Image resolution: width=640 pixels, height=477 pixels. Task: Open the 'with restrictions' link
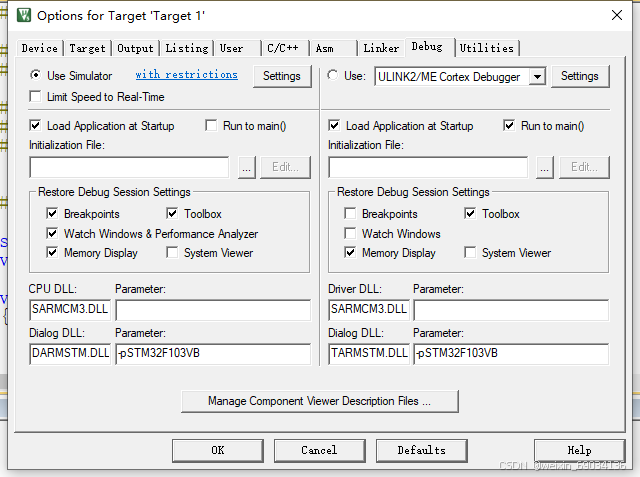[187, 75]
